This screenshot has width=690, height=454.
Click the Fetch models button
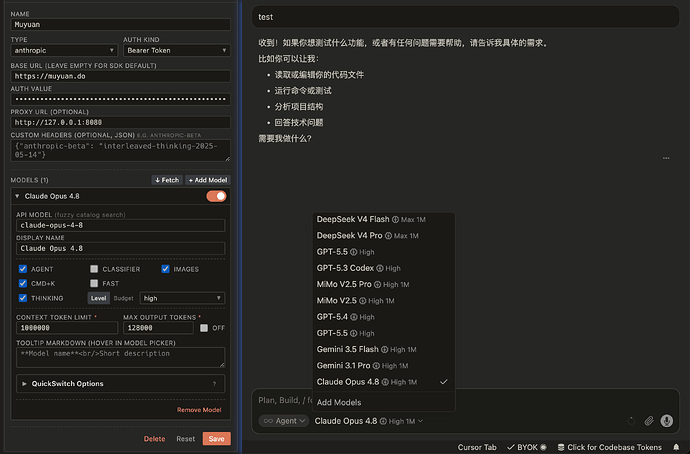click(x=167, y=180)
